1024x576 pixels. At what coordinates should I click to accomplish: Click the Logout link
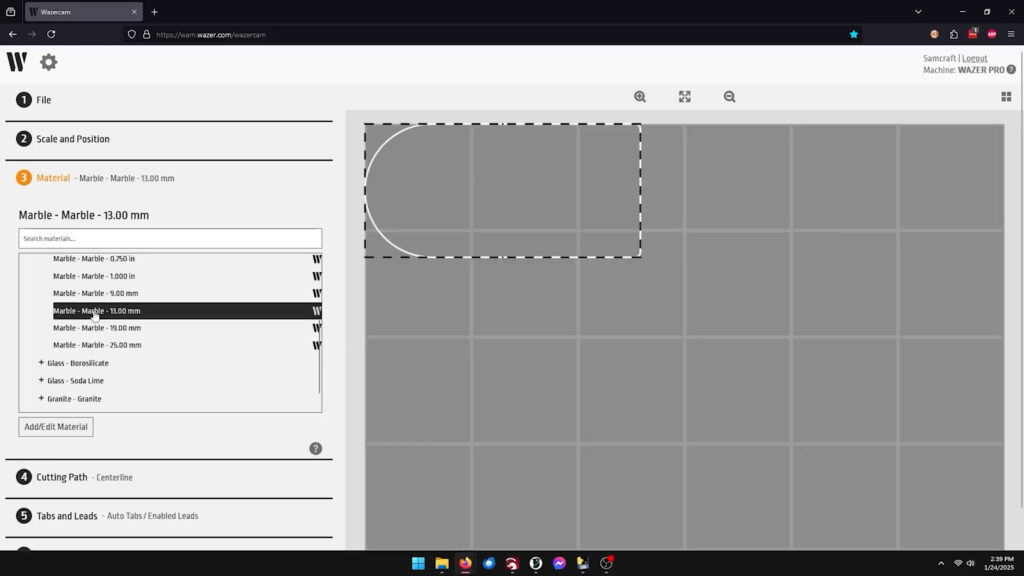point(974,58)
